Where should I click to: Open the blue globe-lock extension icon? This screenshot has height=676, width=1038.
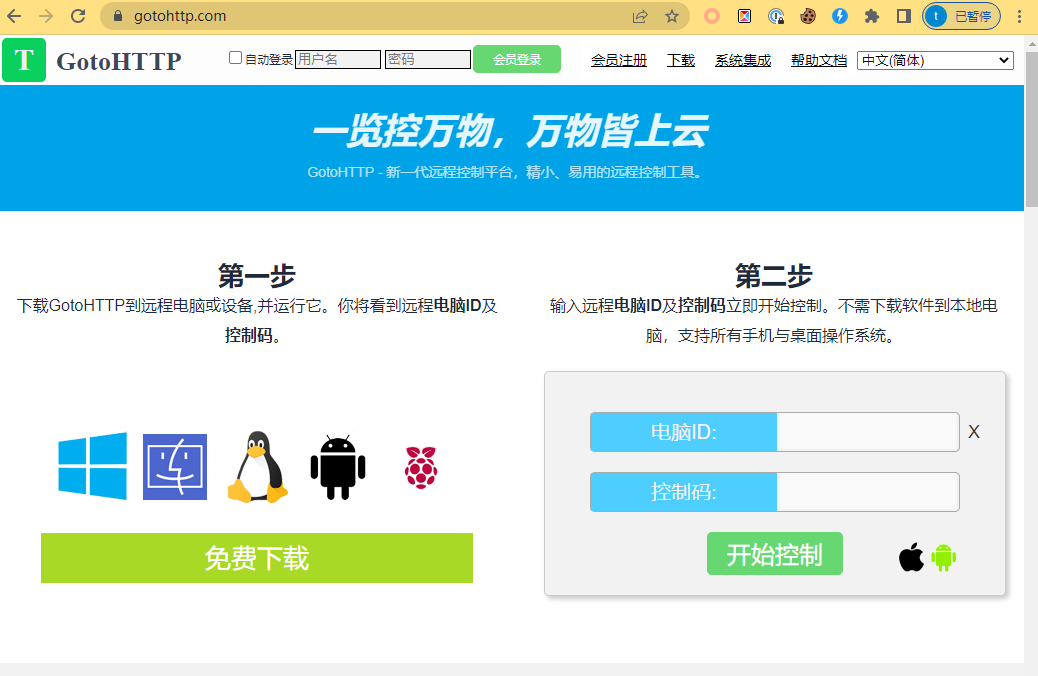click(x=776, y=17)
